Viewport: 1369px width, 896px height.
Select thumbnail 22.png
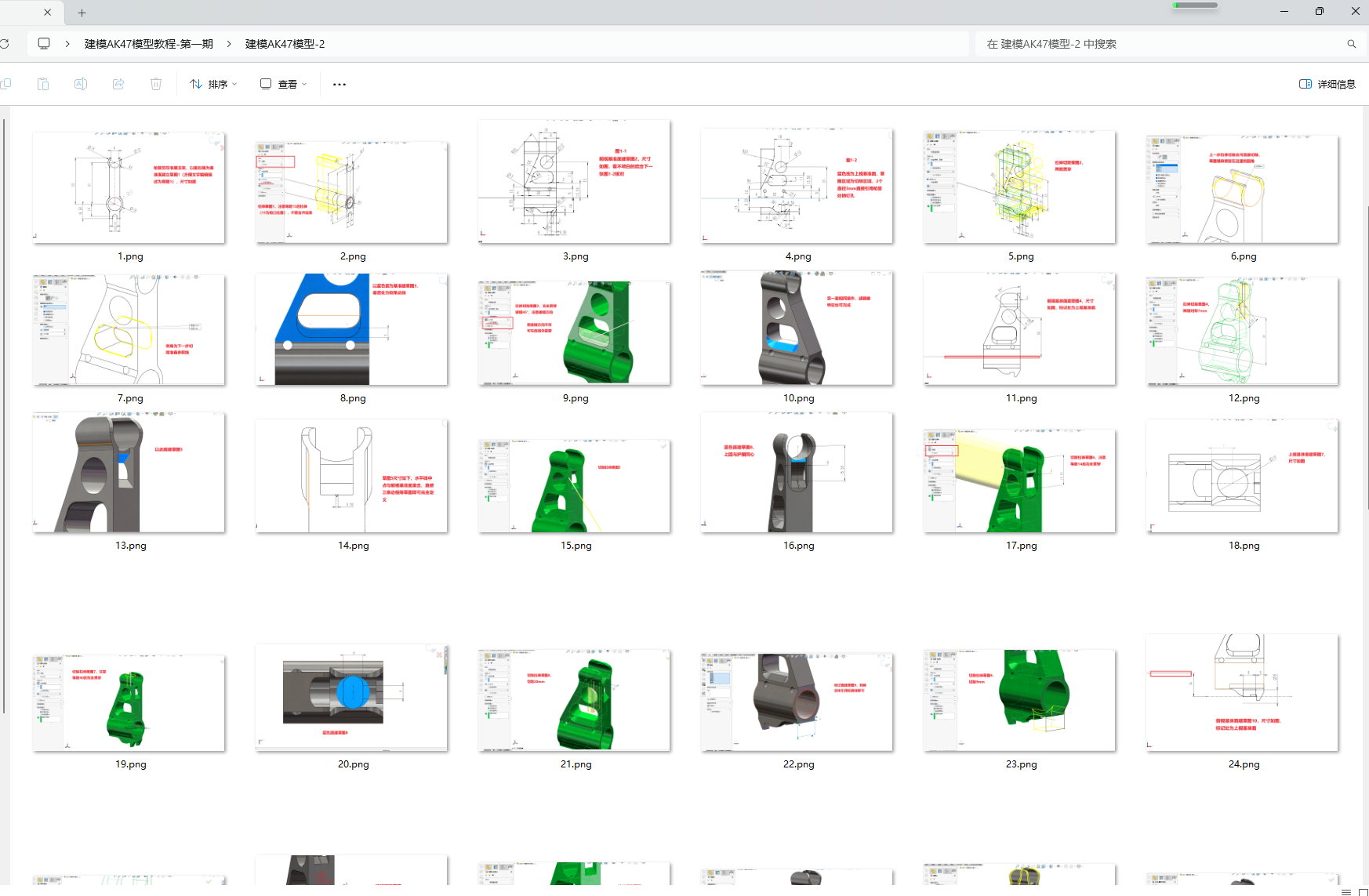[797, 702]
